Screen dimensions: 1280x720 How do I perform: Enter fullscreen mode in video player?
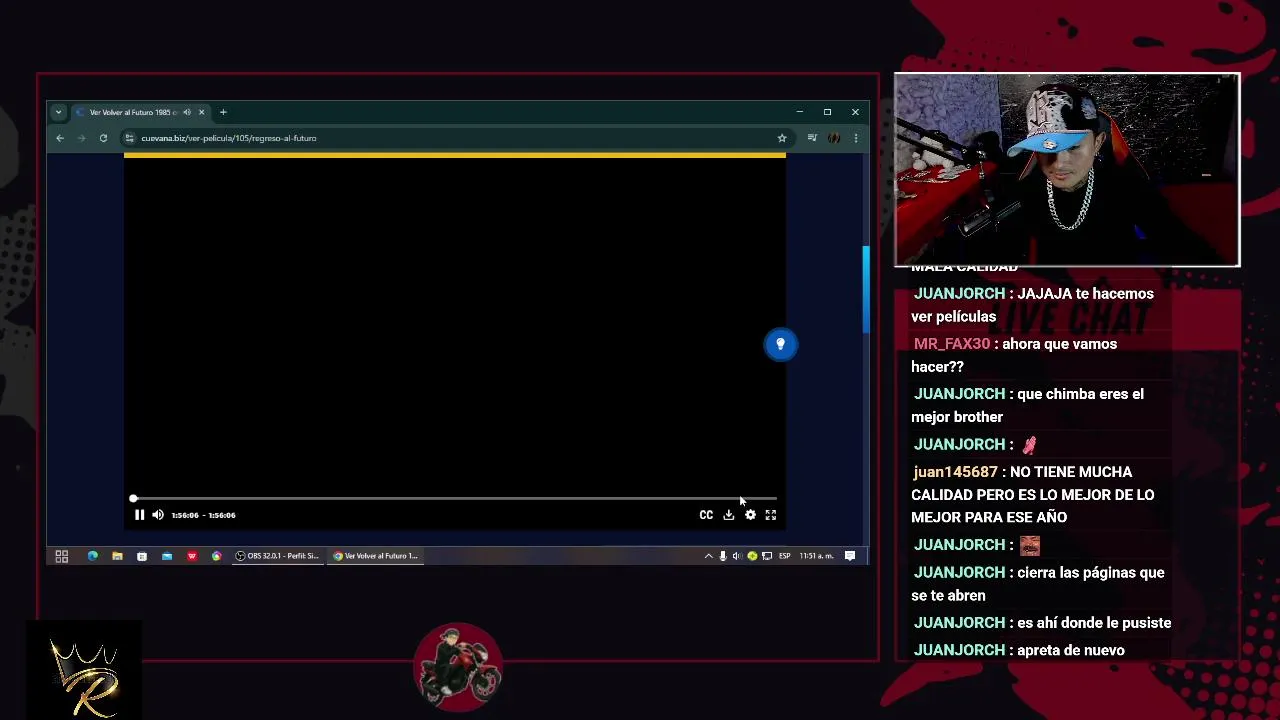(771, 515)
